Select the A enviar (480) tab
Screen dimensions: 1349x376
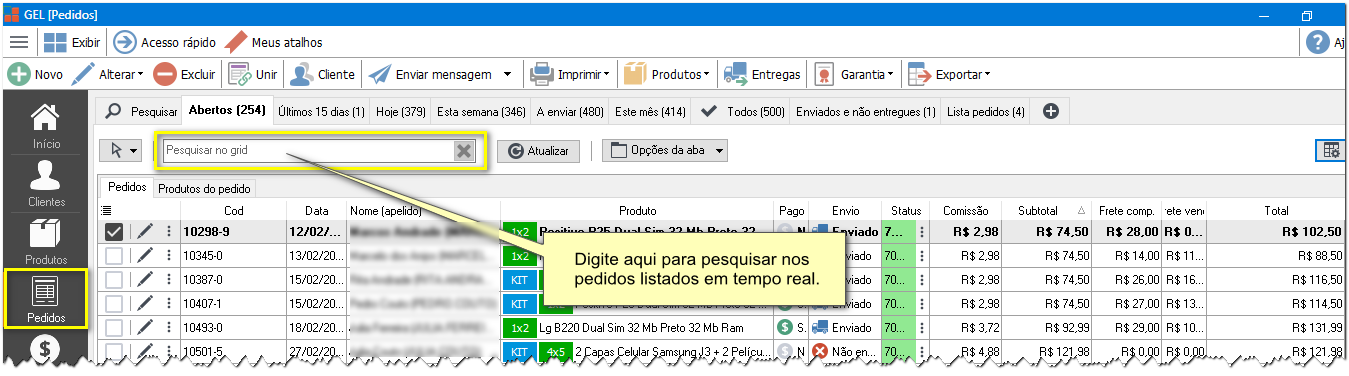point(570,112)
